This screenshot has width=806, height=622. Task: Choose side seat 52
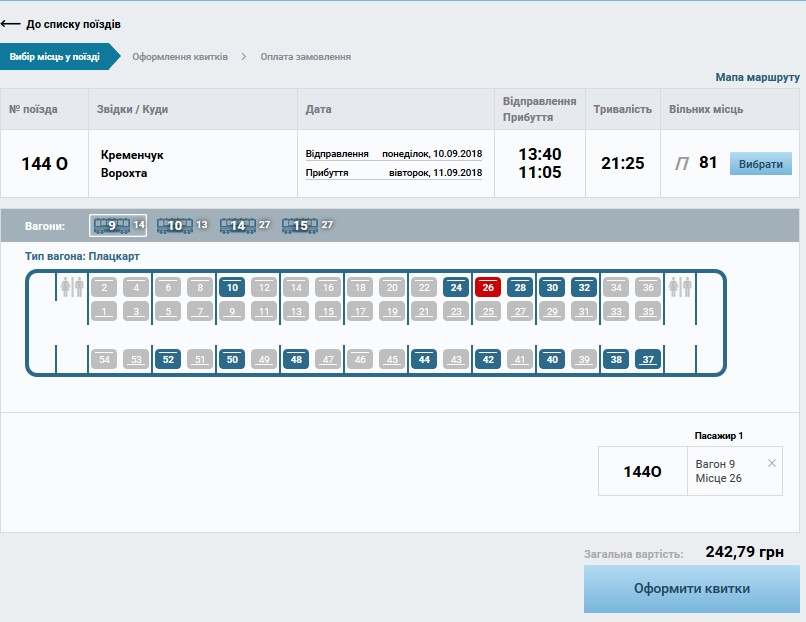pyautogui.click(x=168, y=359)
